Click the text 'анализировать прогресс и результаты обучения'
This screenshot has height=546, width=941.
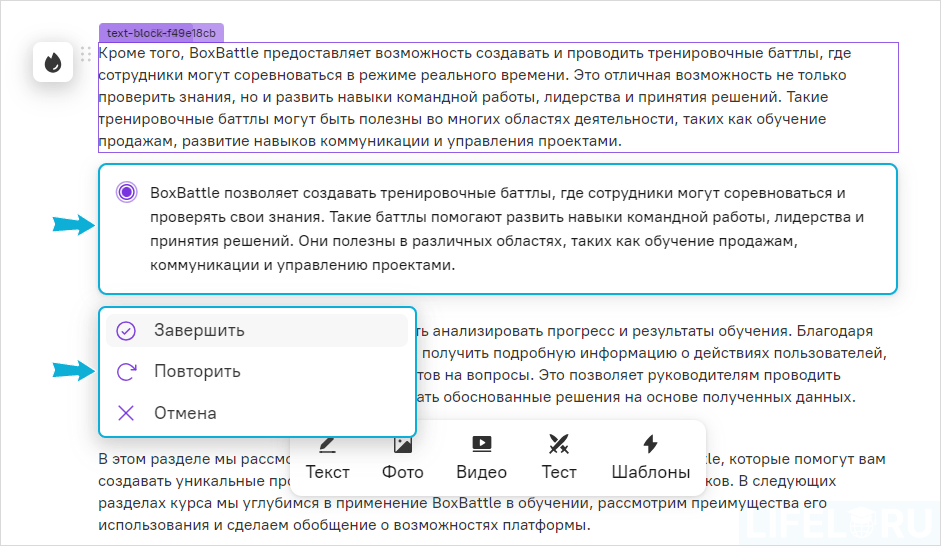point(611,331)
